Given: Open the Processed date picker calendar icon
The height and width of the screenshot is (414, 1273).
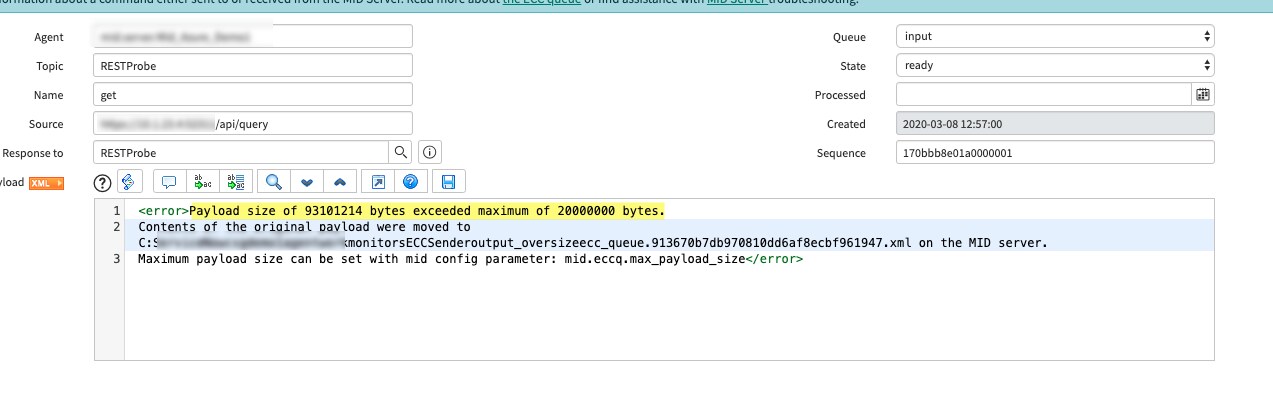Looking at the screenshot, I should coord(1203,95).
